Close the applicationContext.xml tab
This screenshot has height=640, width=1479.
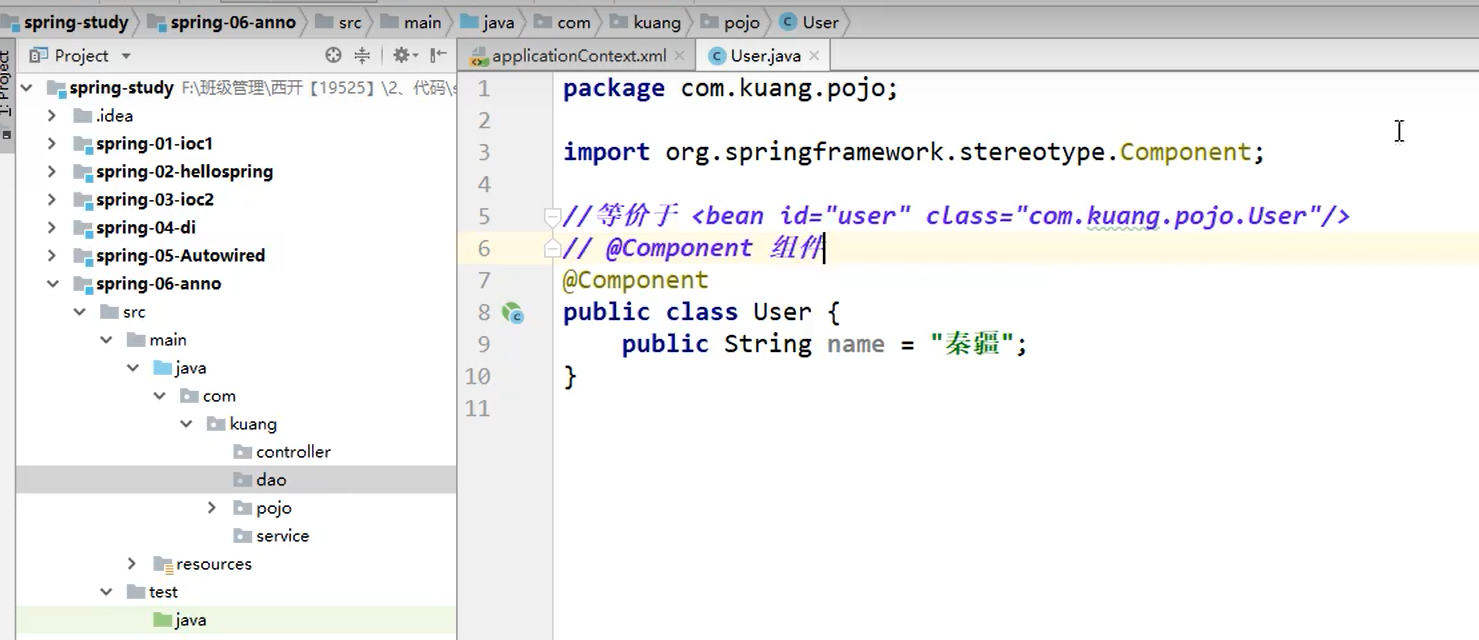coord(680,56)
